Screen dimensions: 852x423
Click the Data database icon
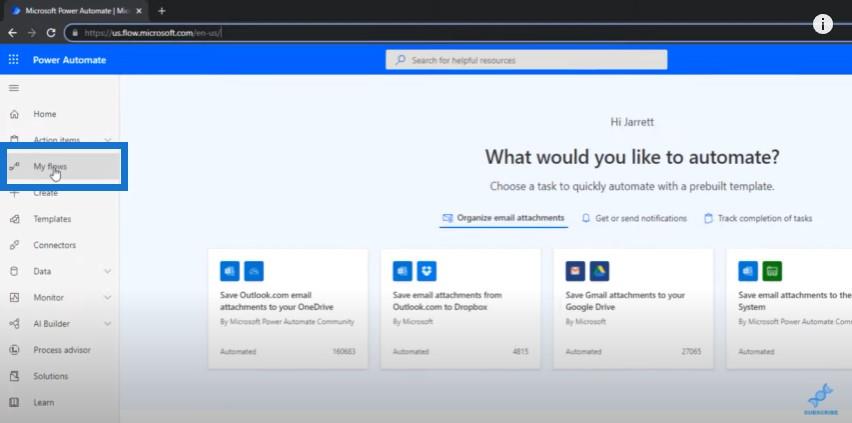pos(15,271)
